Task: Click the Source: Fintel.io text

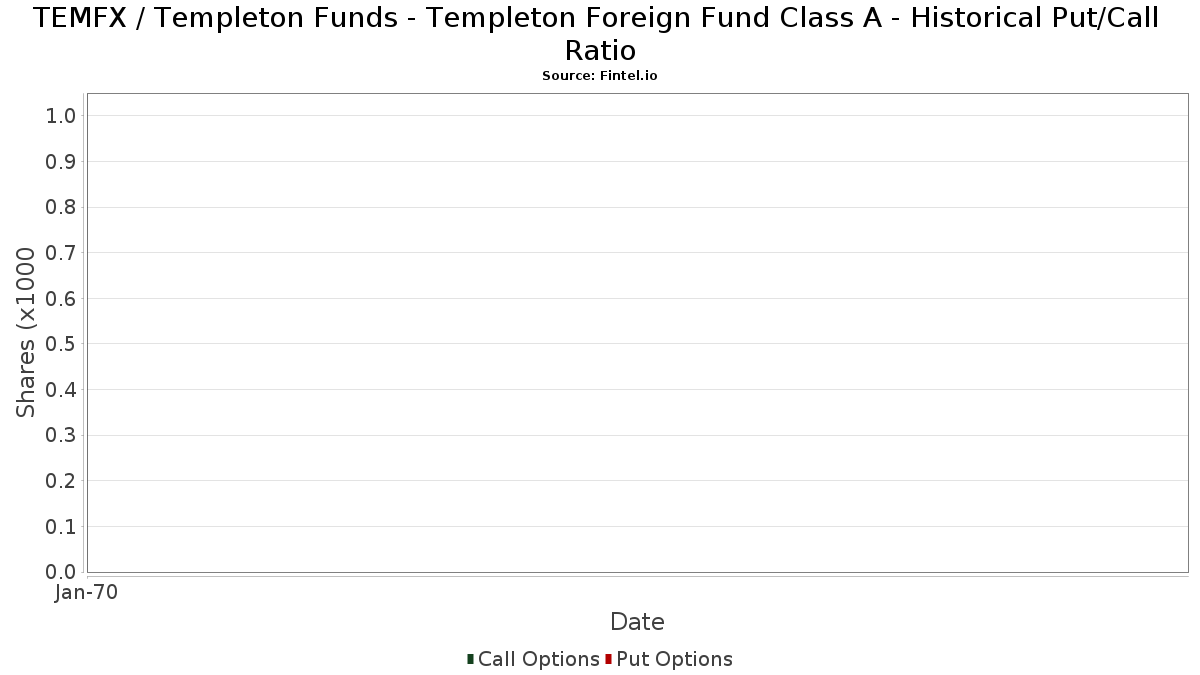Action: [x=599, y=76]
